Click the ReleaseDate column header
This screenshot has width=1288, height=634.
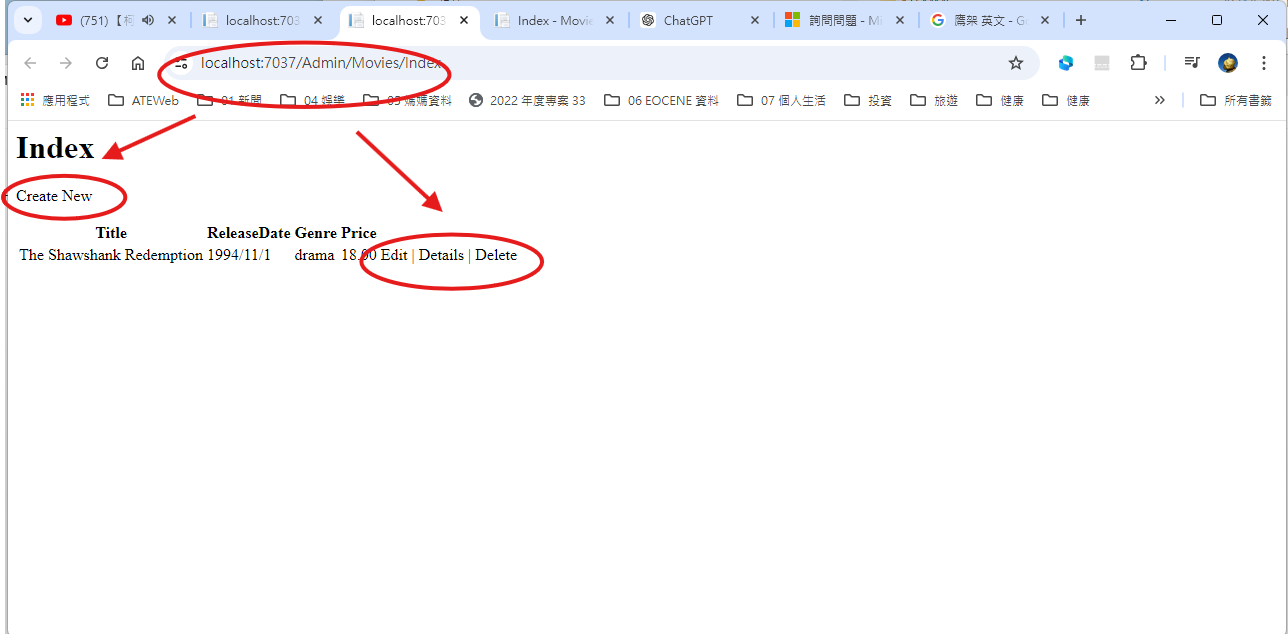coord(249,233)
